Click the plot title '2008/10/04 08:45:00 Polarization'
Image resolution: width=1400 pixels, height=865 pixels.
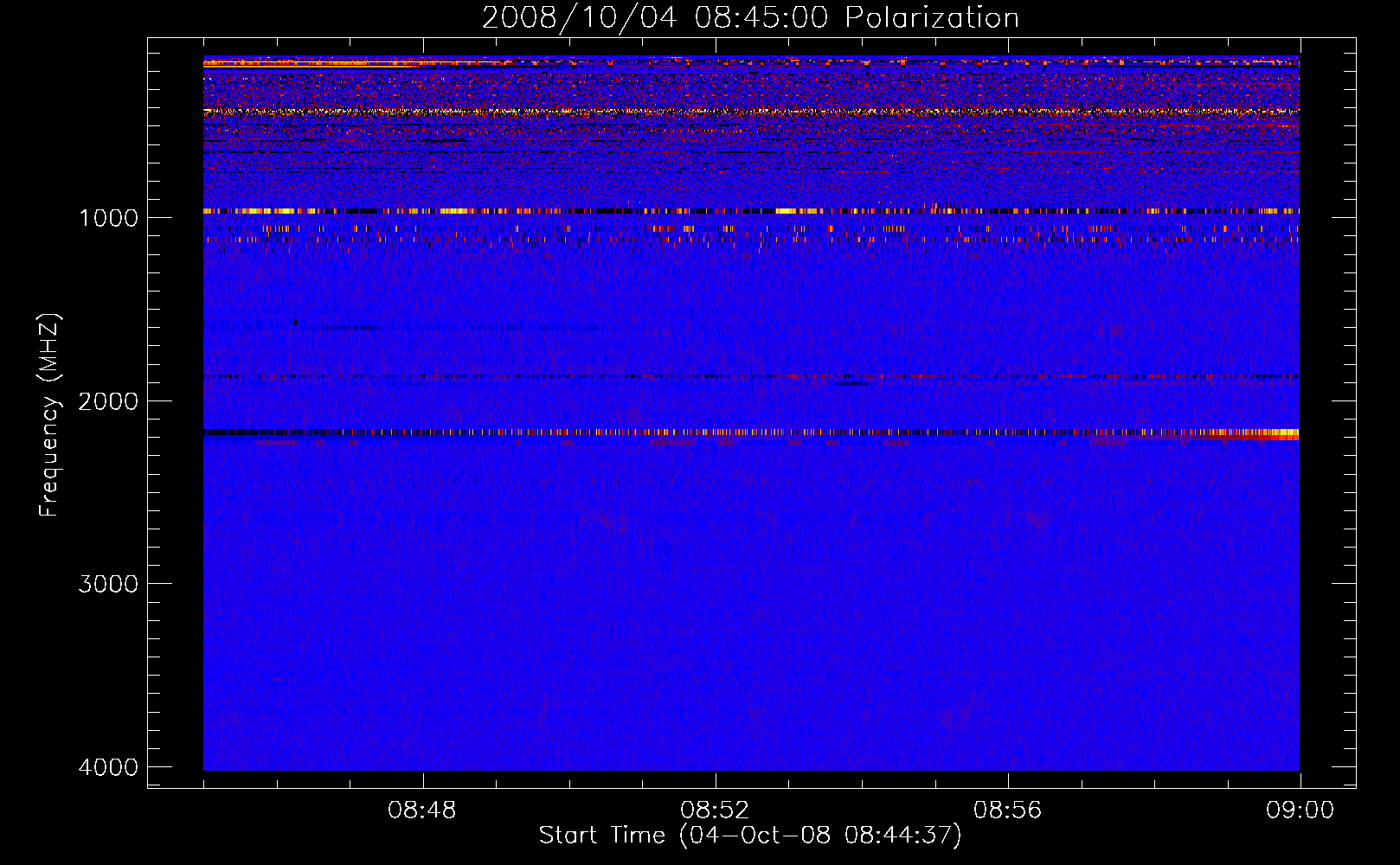[750, 18]
